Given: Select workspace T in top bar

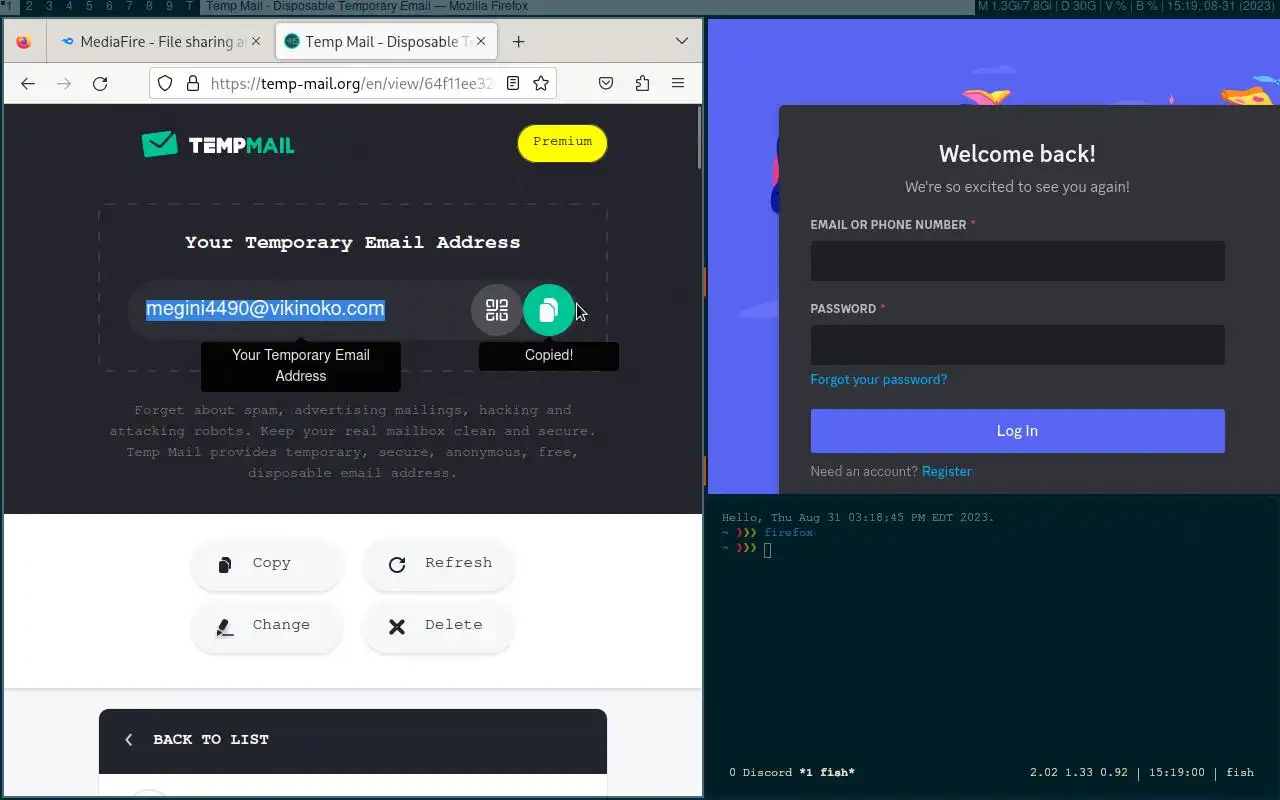Looking at the screenshot, I should (189, 6).
